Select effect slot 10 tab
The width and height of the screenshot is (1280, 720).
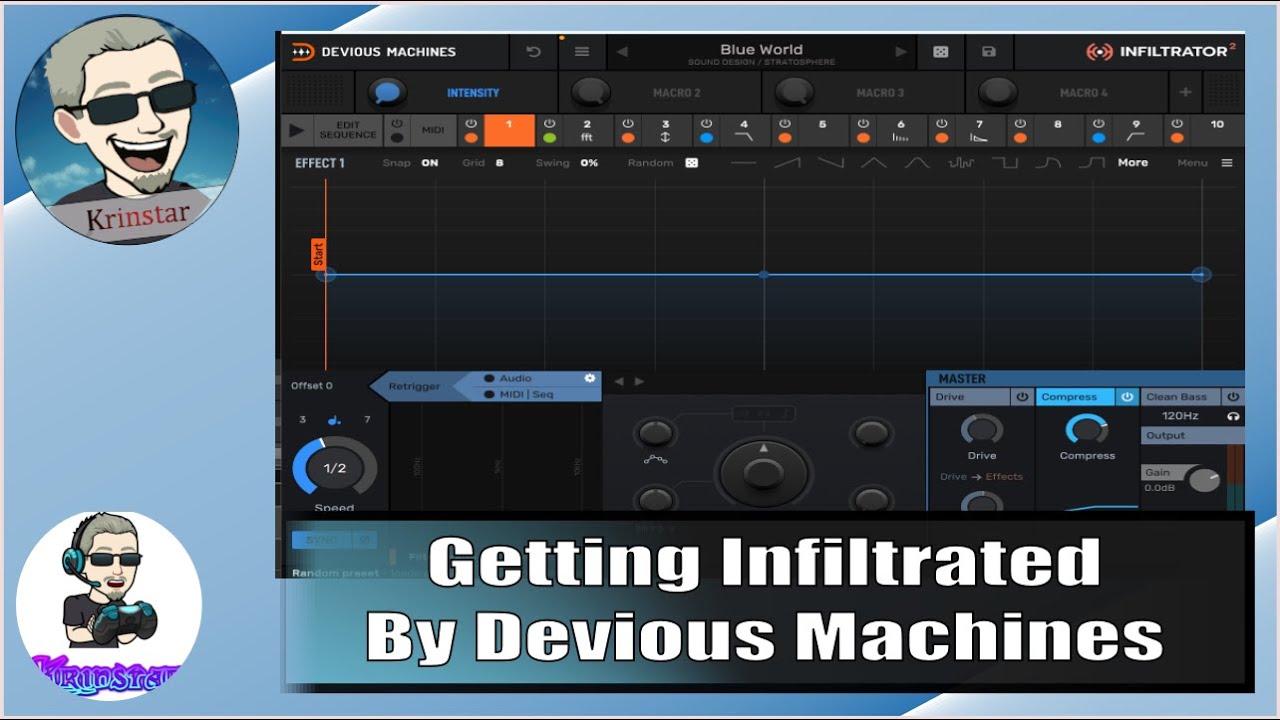pos(1217,130)
